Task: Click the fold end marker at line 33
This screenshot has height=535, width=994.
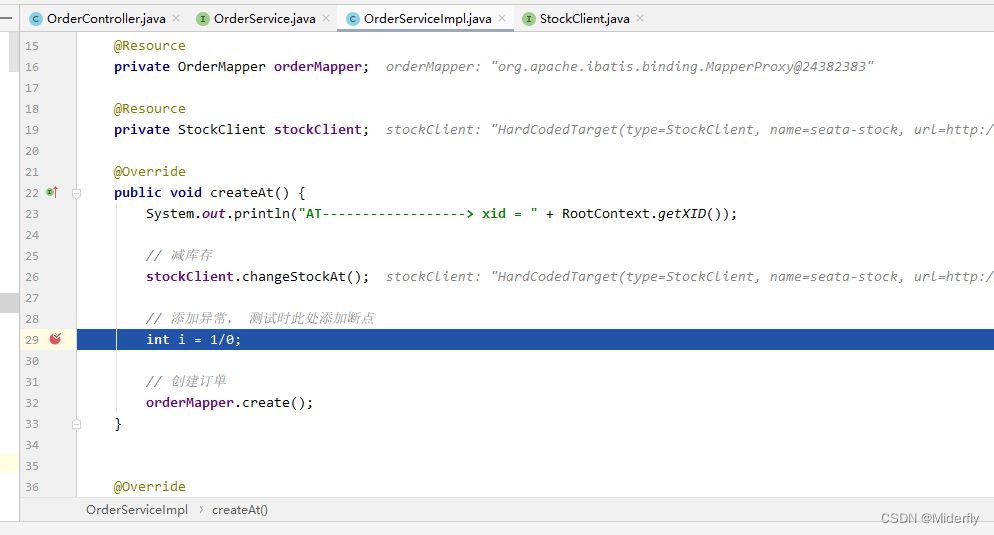Action: (77, 424)
